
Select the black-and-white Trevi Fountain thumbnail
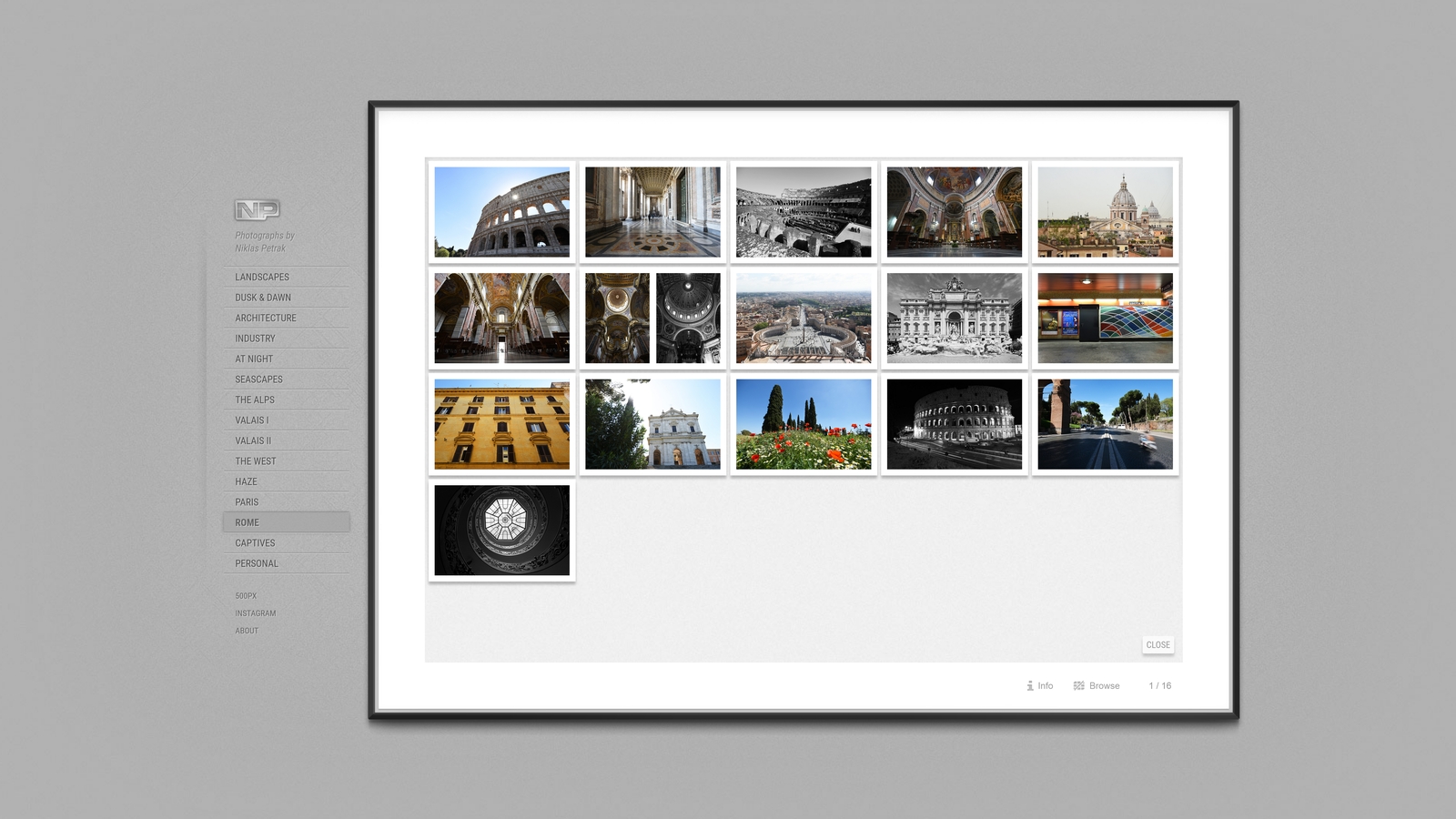954,318
